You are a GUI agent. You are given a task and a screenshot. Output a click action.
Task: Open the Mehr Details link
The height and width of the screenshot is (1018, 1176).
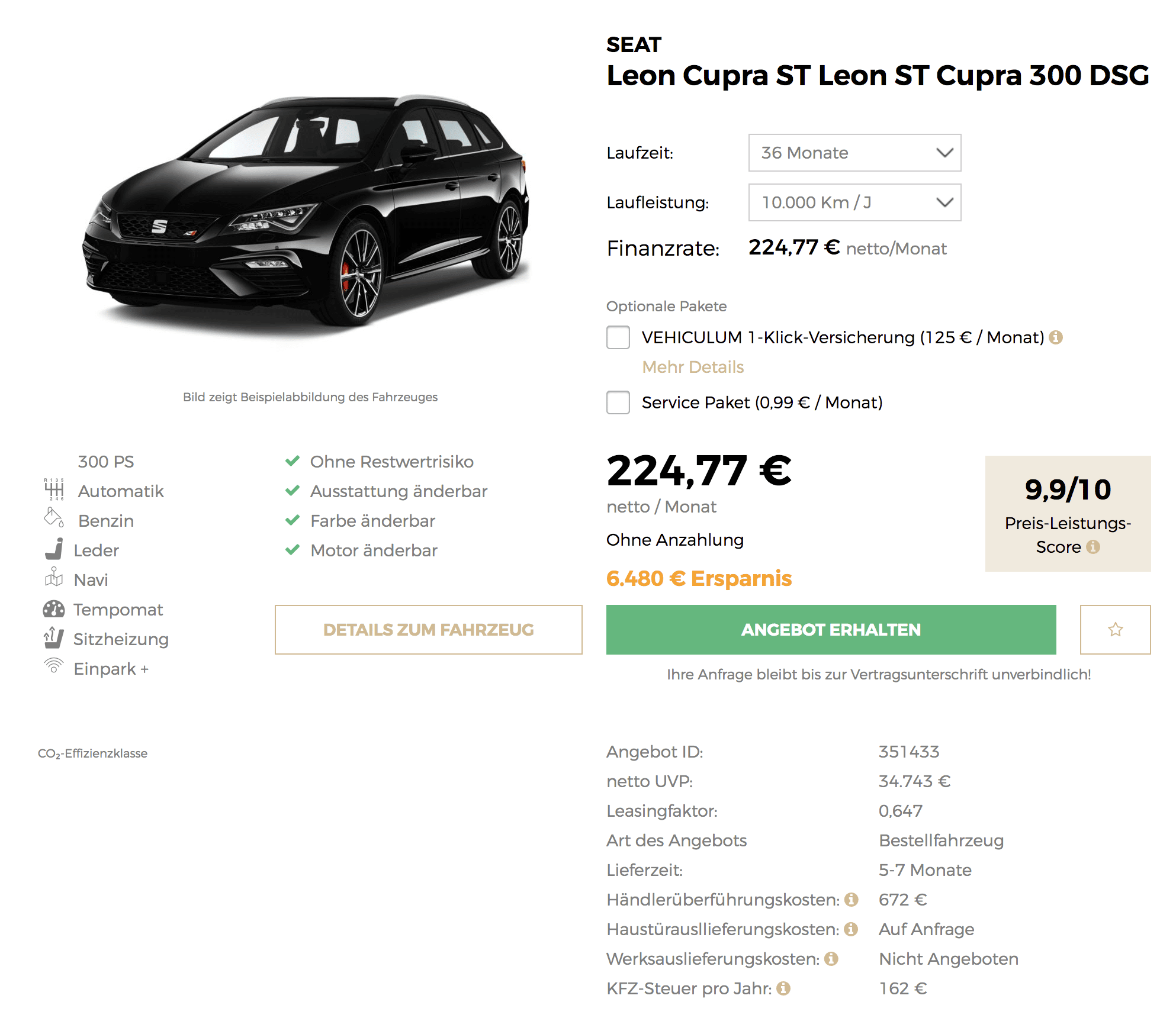point(693,367)
